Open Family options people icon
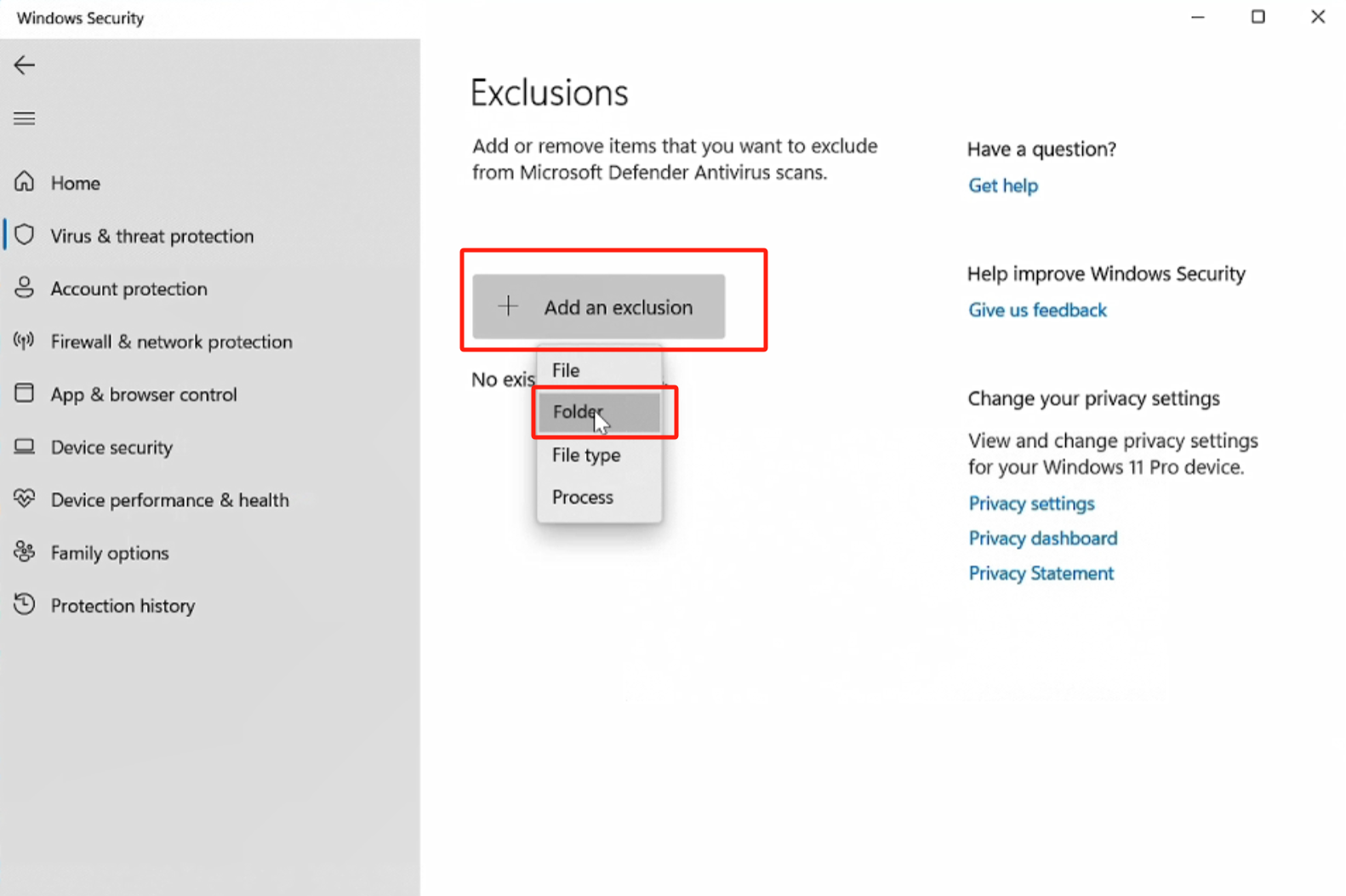Viewport: 1346px width, 896px height. tap(25, 552)
